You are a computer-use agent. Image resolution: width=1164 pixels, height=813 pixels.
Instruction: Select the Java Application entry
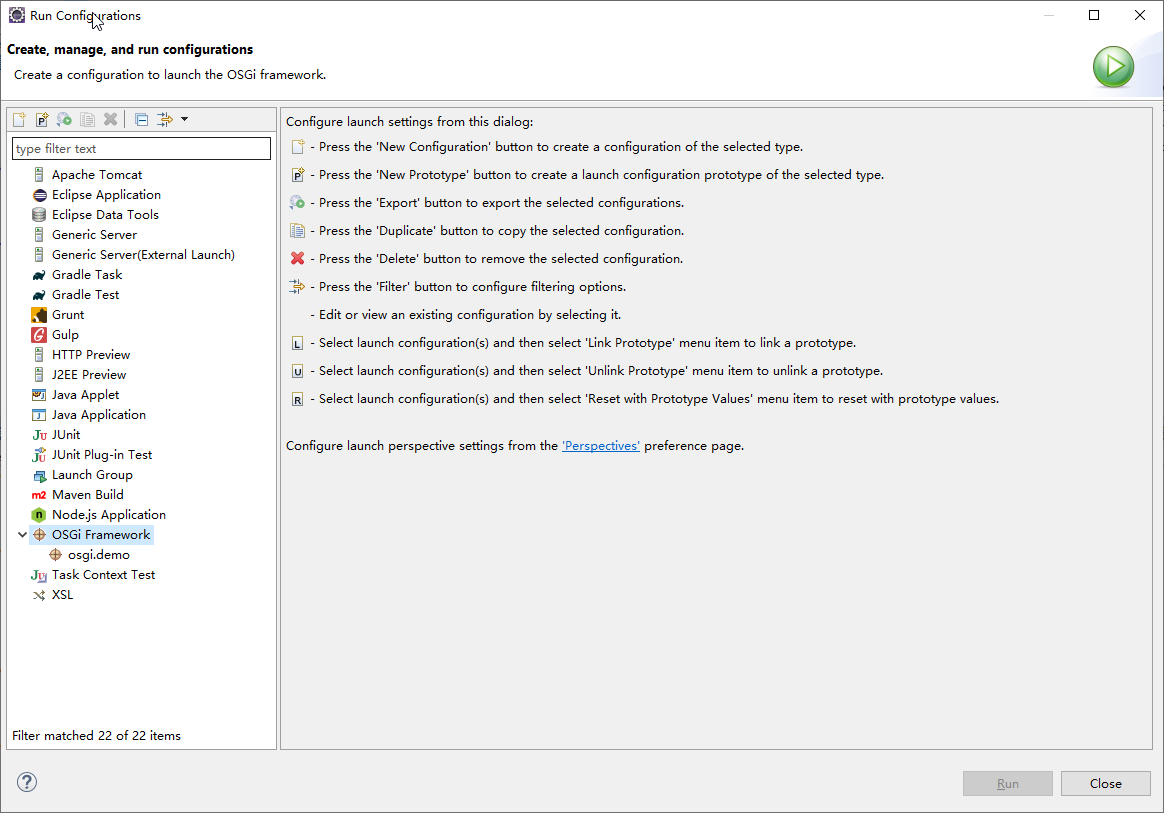[x=98, y=415]
